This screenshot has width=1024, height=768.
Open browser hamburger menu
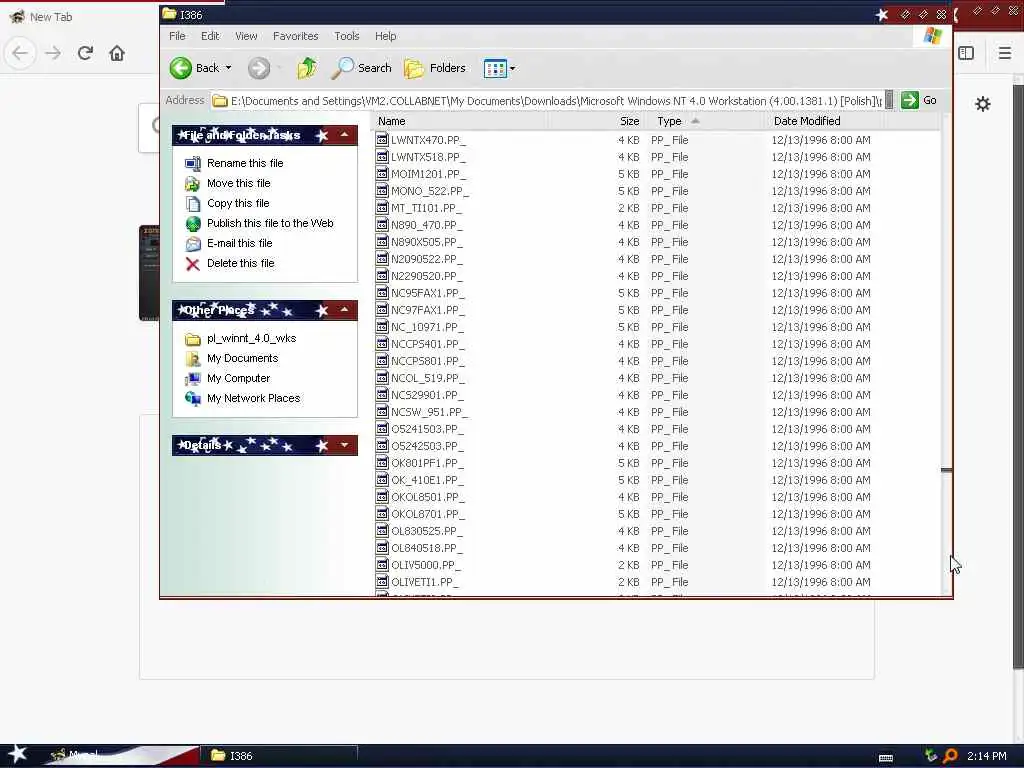pos(1005,53)
